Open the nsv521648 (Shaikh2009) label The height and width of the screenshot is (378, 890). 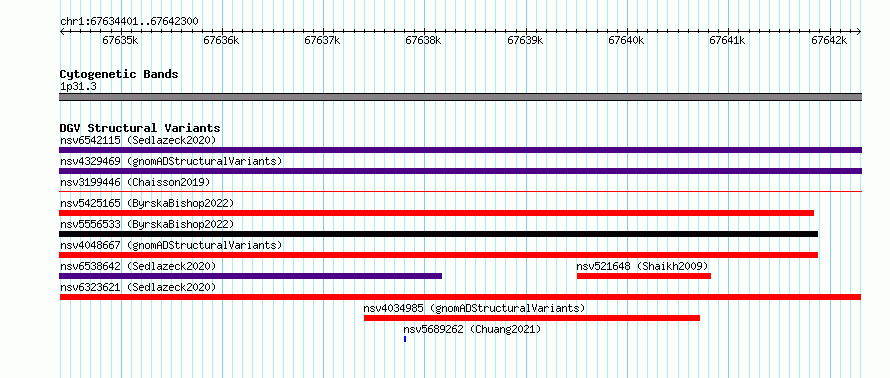(642, 266)
